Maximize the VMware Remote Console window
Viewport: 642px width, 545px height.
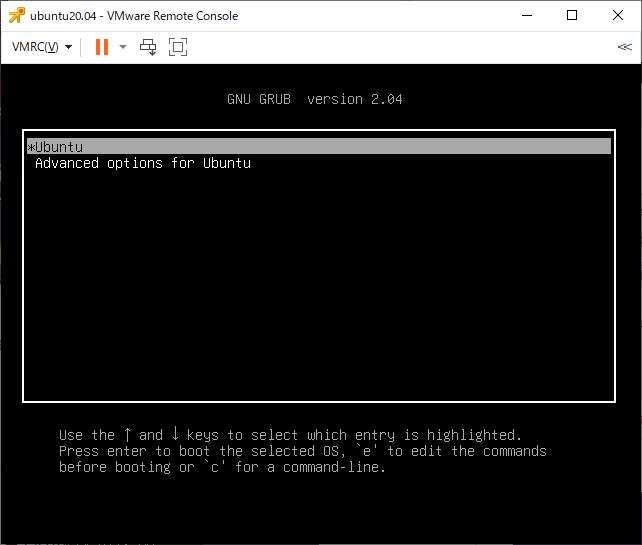572,16
